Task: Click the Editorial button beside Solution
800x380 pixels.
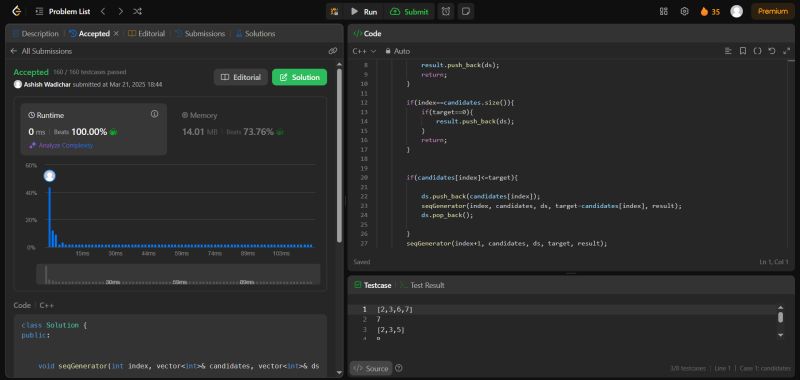Action: click(x=241, y=78)
